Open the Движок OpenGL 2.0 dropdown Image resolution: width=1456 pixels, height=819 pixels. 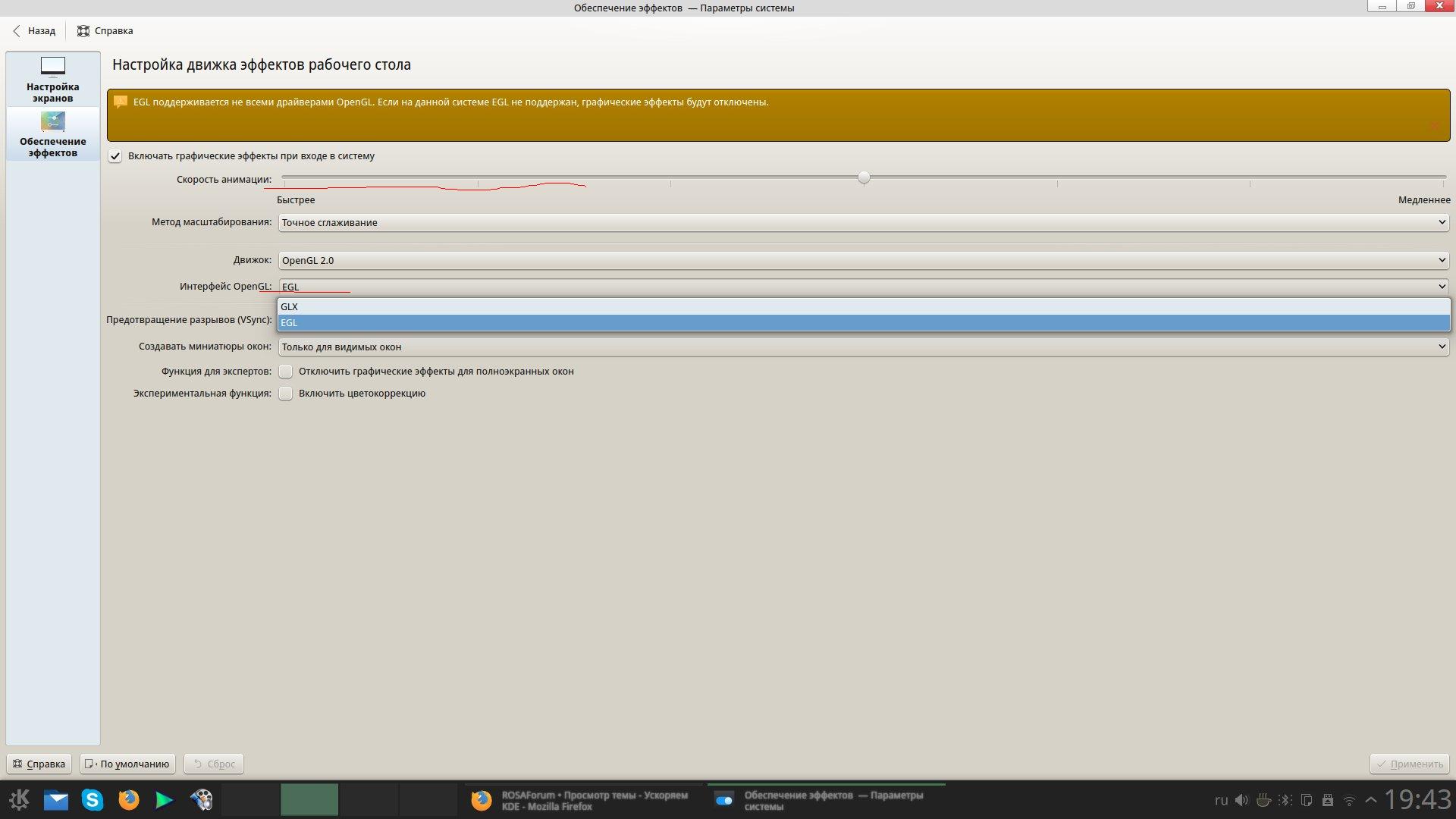[x=863, y=260]
